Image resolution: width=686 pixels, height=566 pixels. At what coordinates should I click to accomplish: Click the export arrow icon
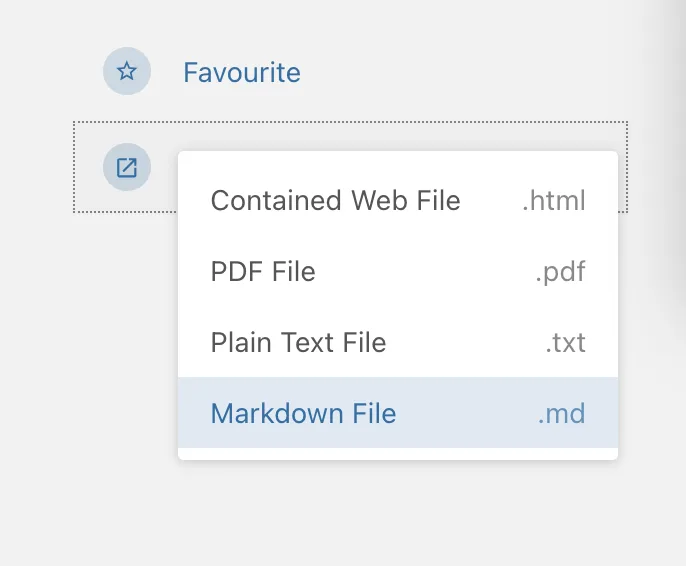point(127,167)
